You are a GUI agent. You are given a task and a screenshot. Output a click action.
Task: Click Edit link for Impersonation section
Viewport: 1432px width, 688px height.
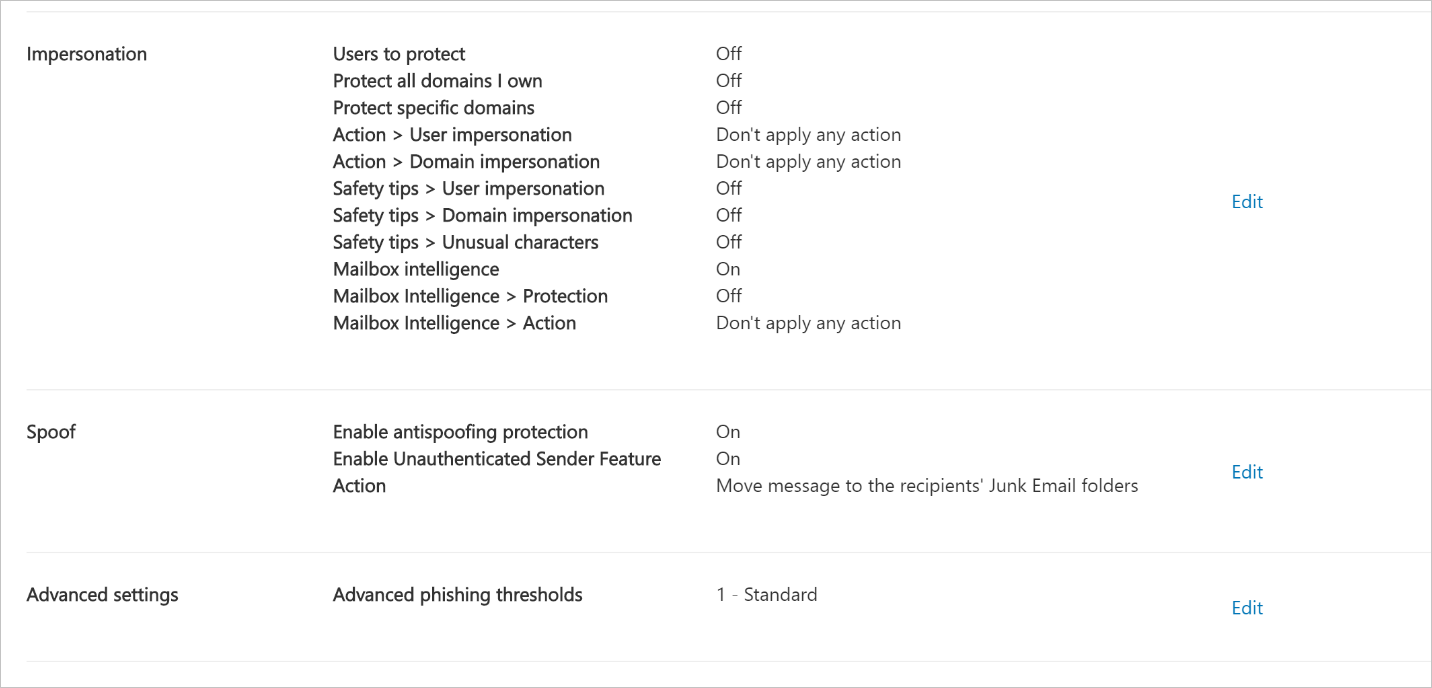point(1247,201)
